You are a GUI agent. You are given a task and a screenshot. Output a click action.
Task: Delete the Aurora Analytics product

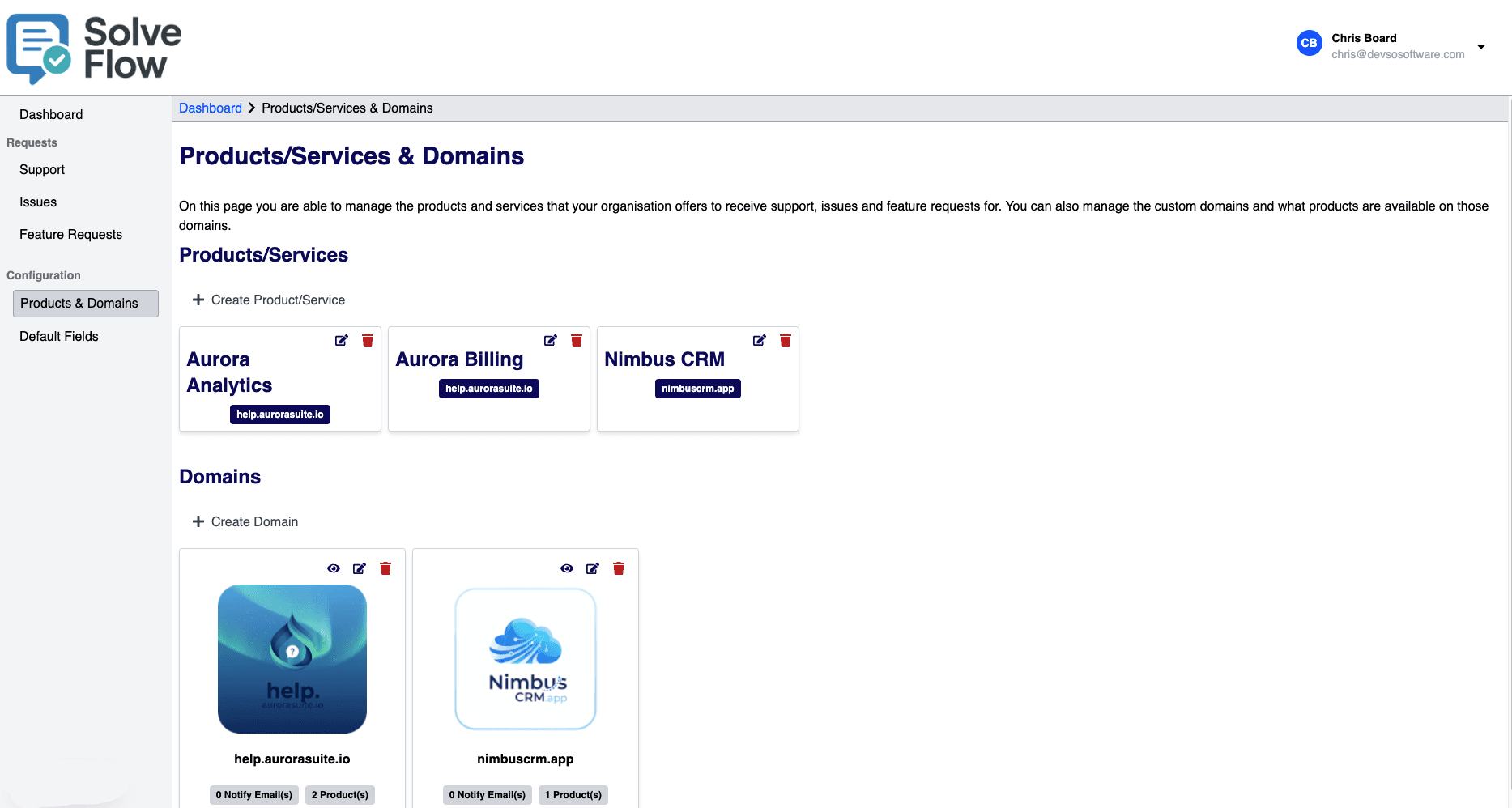coord(368,340)
